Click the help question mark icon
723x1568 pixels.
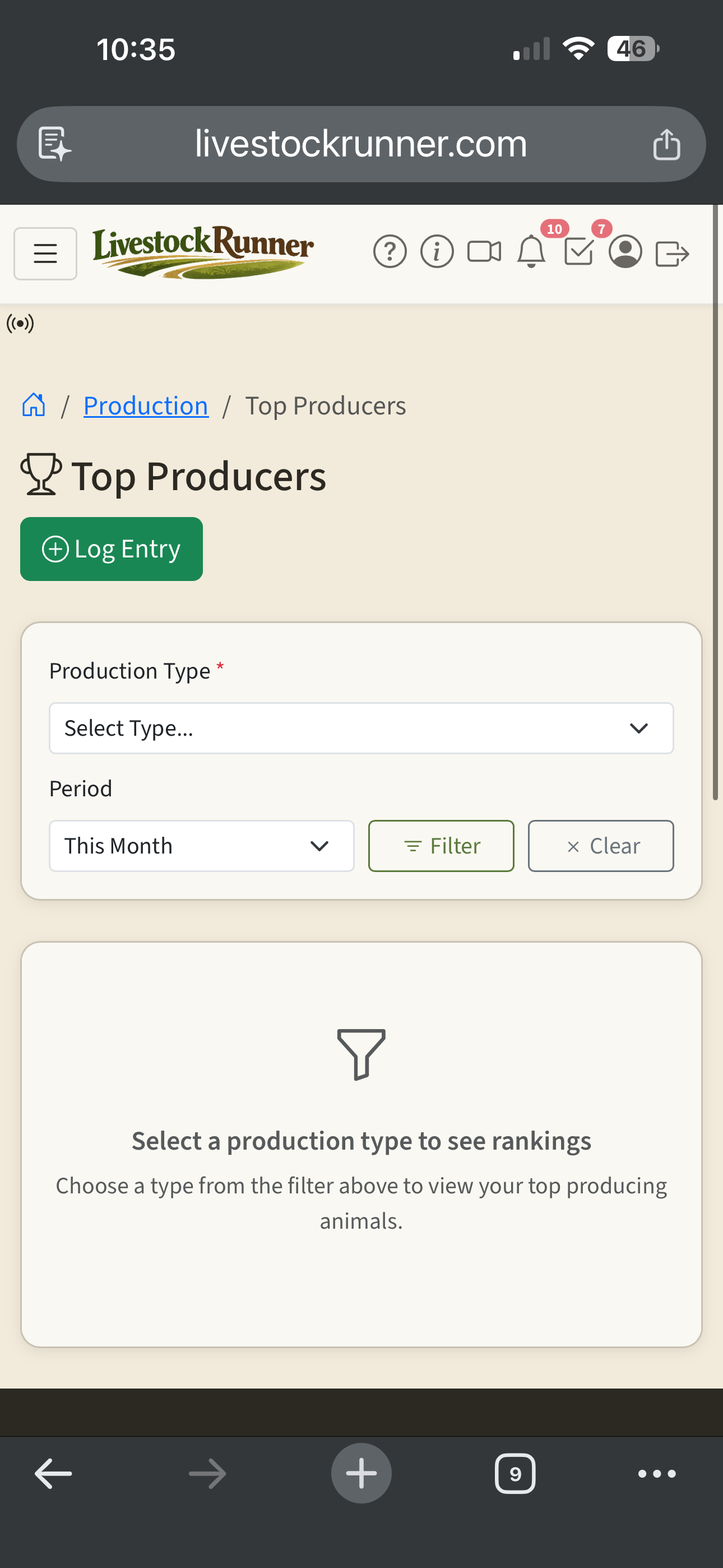coord(390,251)
